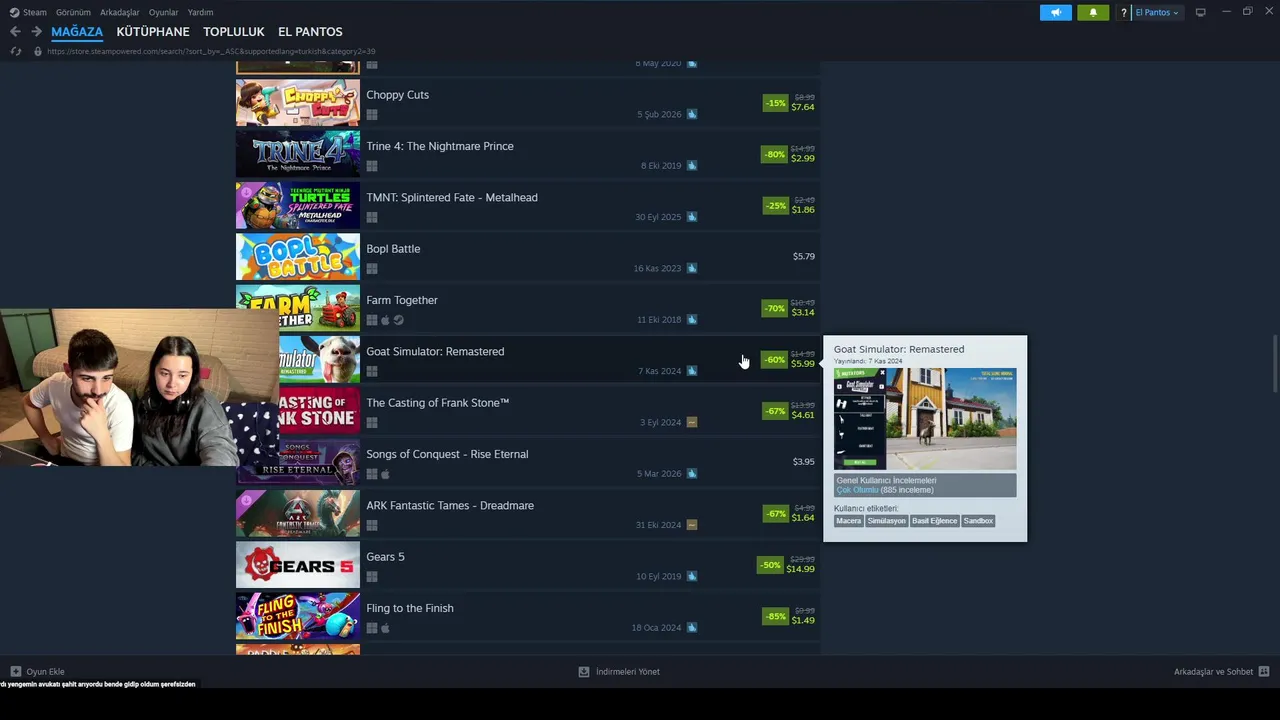The height and width of the screenshot is (720, 1280).
Task: Click the -70% discount badge for Farm Together
Action: (775, 308)
